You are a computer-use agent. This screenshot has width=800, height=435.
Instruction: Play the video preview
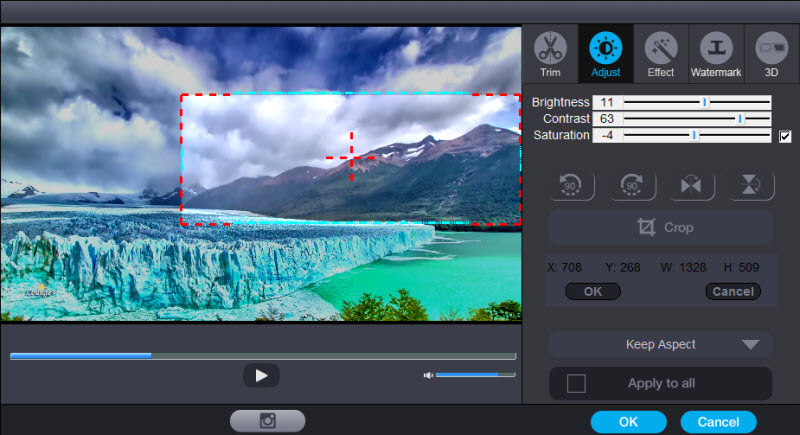[261, 375]
